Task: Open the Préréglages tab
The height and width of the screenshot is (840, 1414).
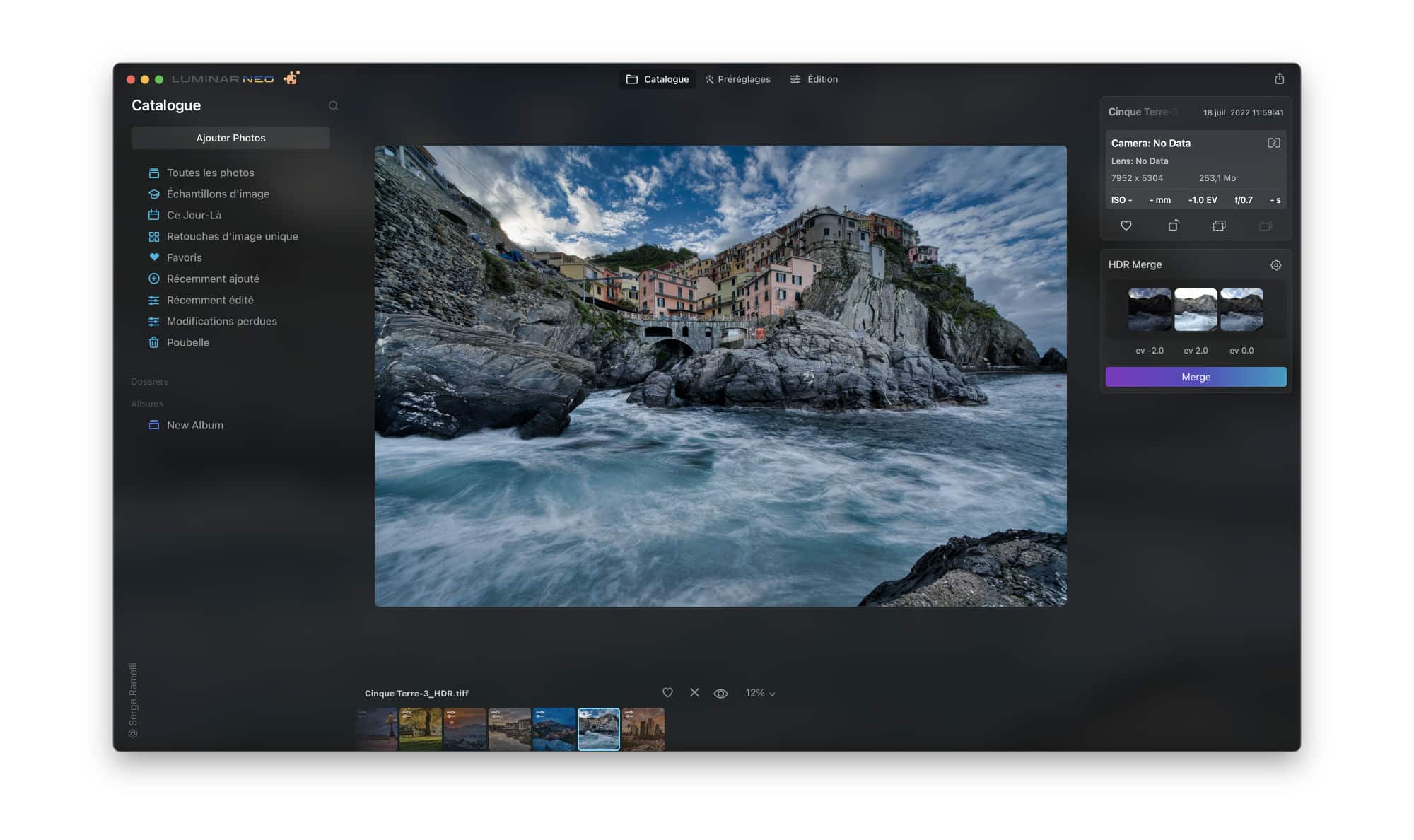Action: point(738,79)
